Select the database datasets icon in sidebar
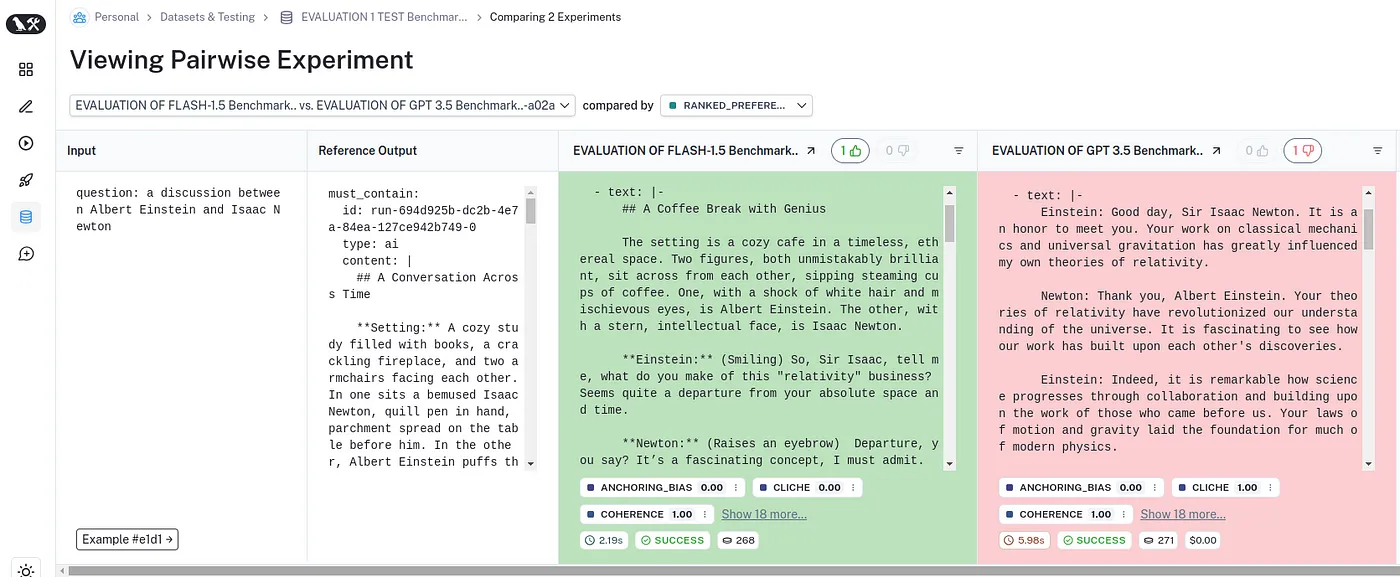Screen dimensions: 1400x577 coord(26,217)
